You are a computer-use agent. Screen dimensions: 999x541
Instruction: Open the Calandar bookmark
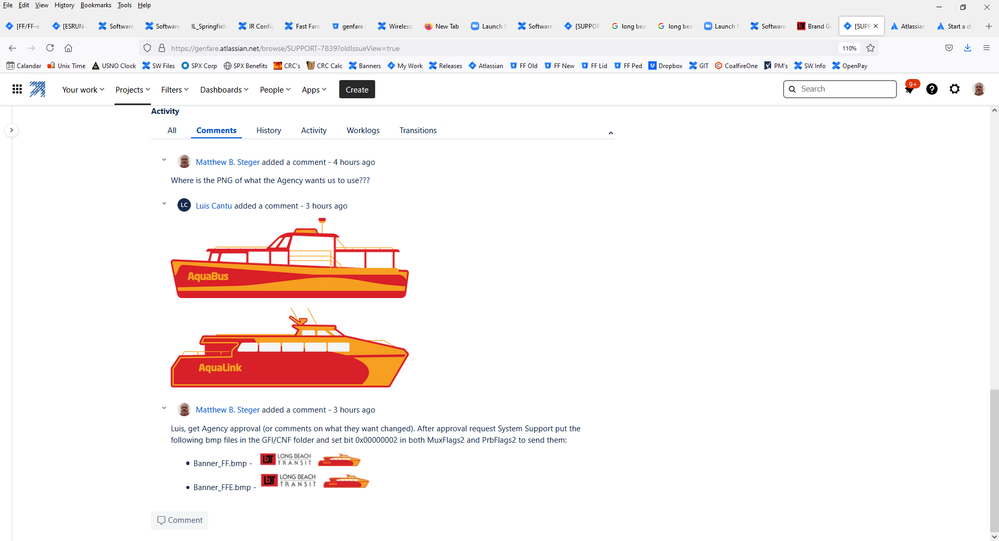24,66
